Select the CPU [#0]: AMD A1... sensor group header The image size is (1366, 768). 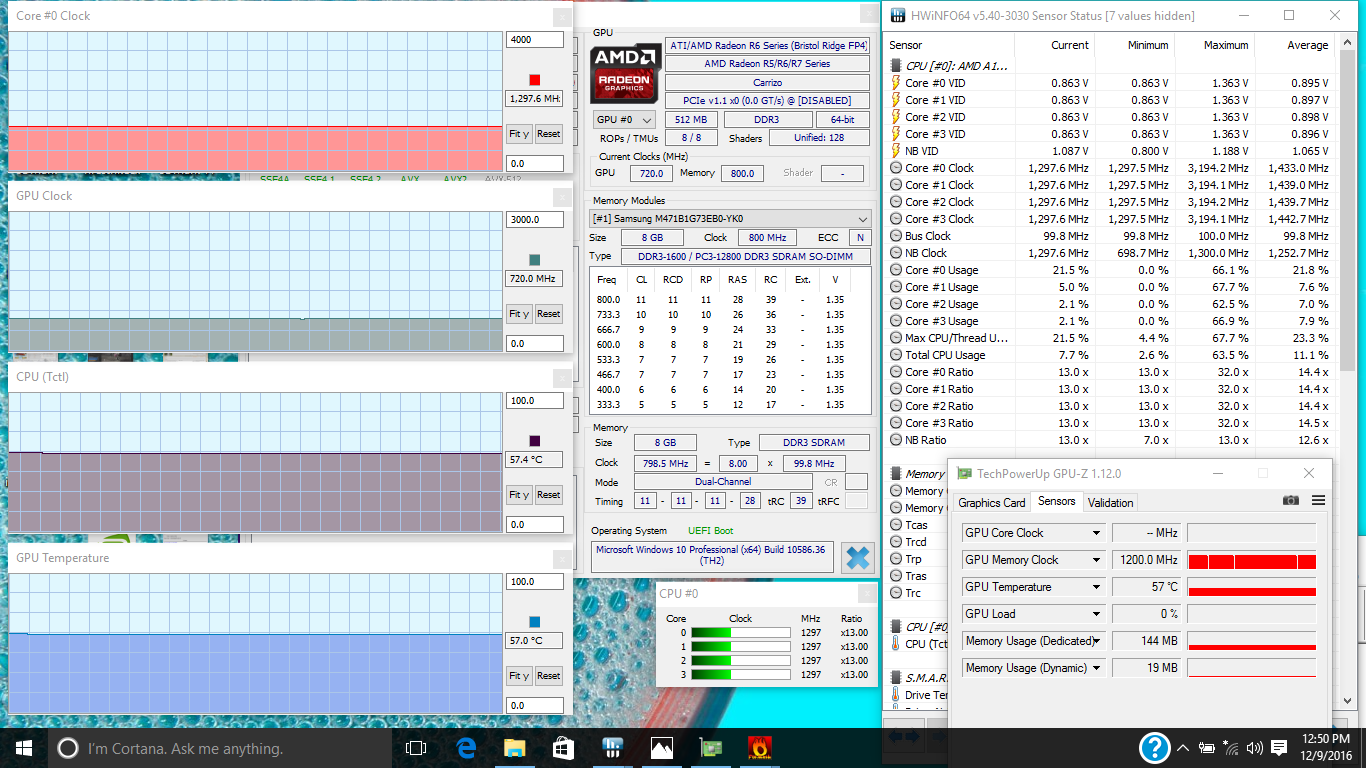(x=956, y=66)
